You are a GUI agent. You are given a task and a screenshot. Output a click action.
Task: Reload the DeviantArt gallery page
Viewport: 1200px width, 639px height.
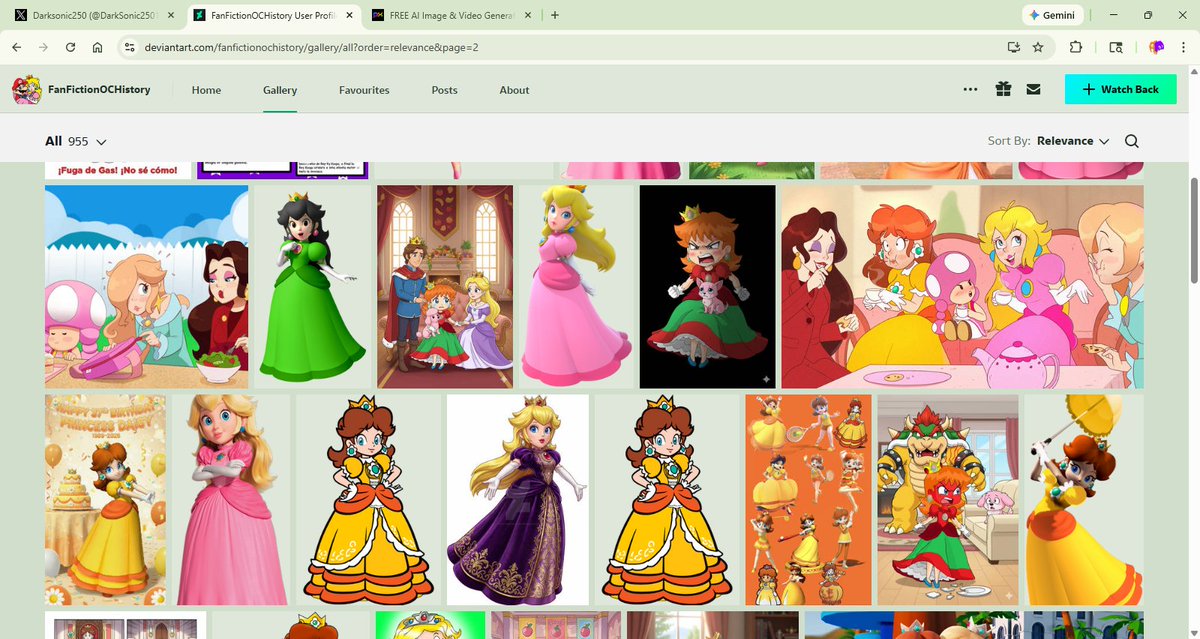coord(70,47)
